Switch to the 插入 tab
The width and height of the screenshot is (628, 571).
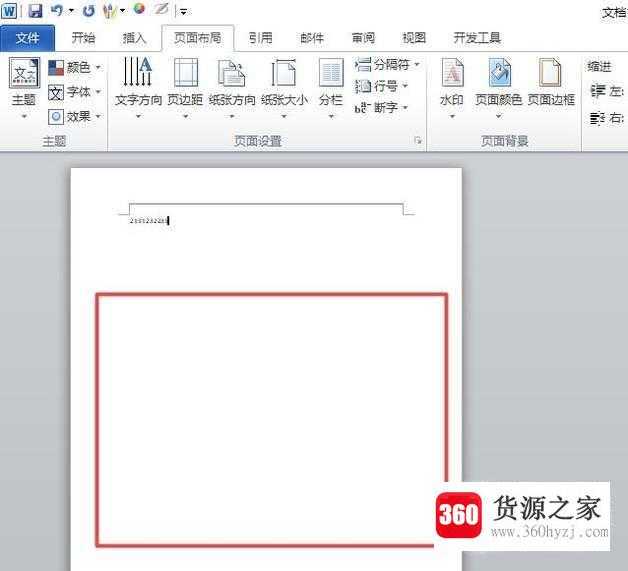point(134,38)
